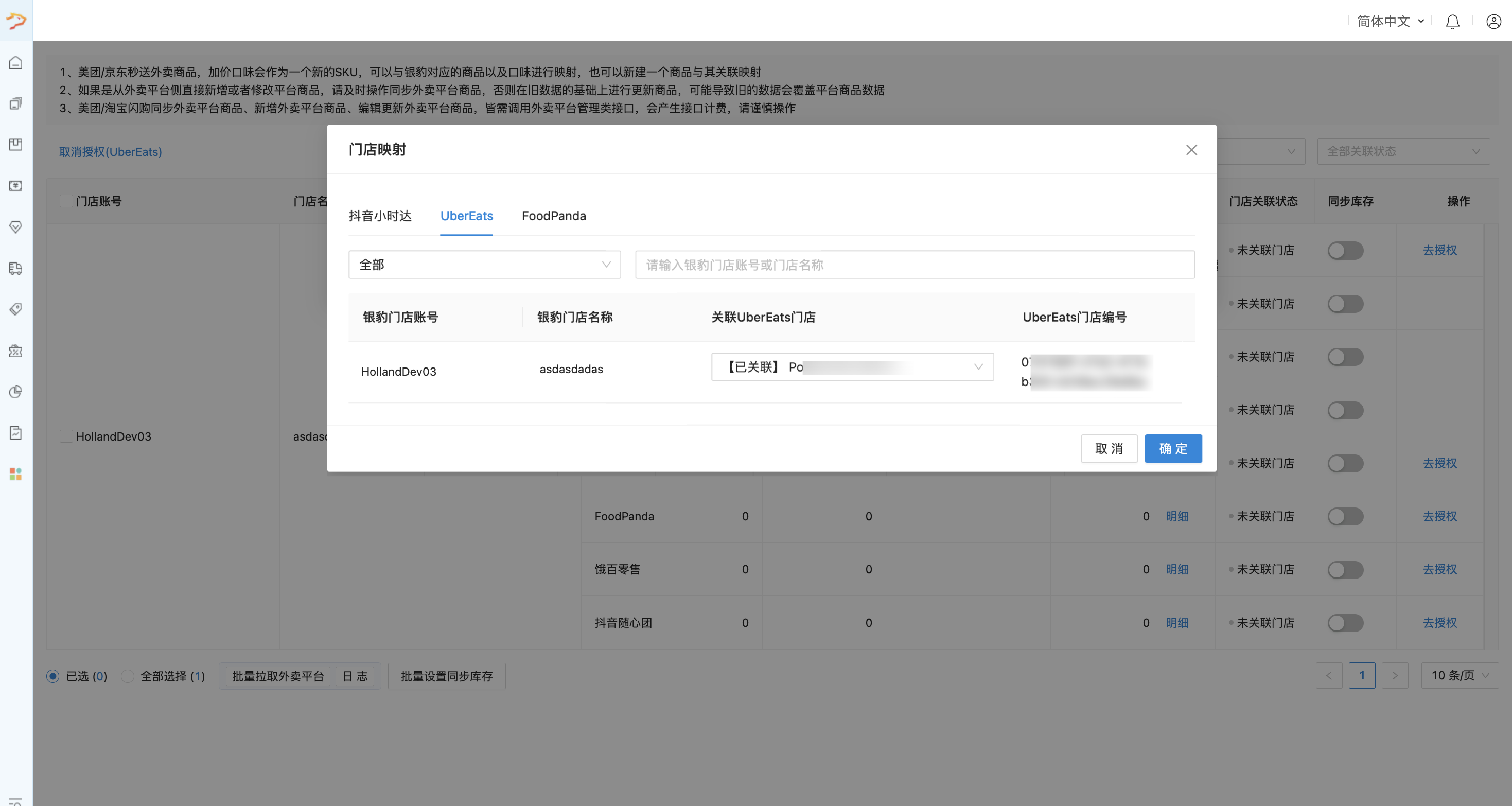This screenshot has width=1512, height=806.
Task: Go to previous page arrow
Action: 1329,676
